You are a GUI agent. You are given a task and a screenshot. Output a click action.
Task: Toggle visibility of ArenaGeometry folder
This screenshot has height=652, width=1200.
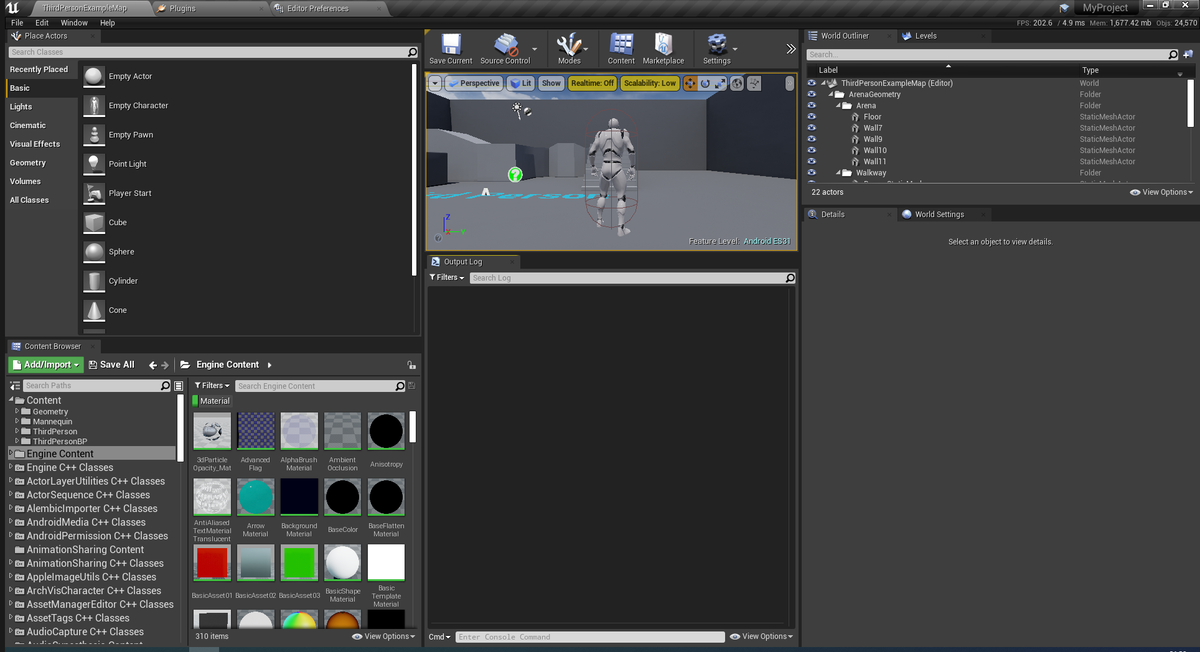pyautogui.click(x=811, y=94)
